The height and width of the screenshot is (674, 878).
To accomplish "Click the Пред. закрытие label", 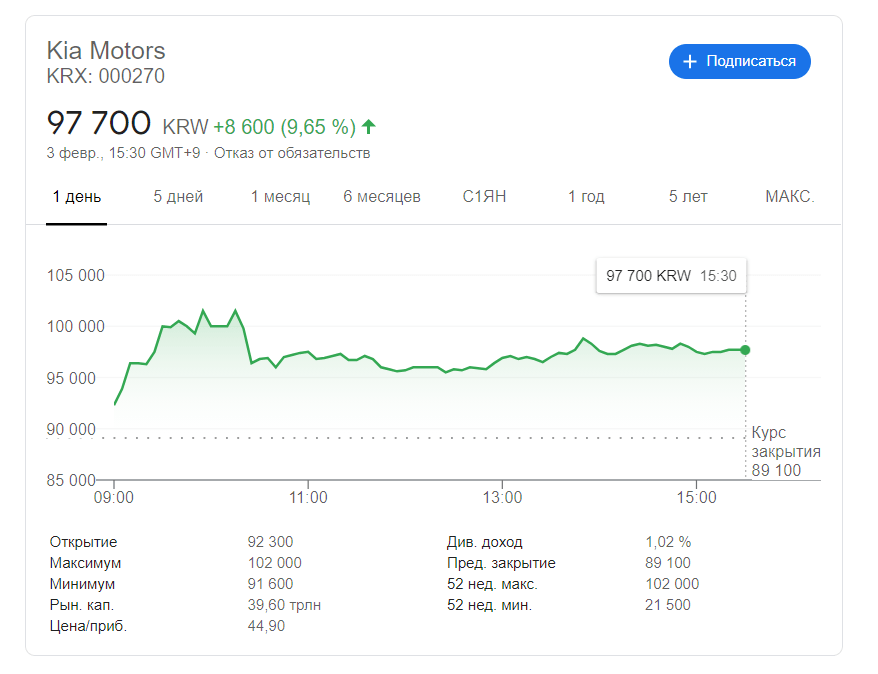I will click(501, 563).
